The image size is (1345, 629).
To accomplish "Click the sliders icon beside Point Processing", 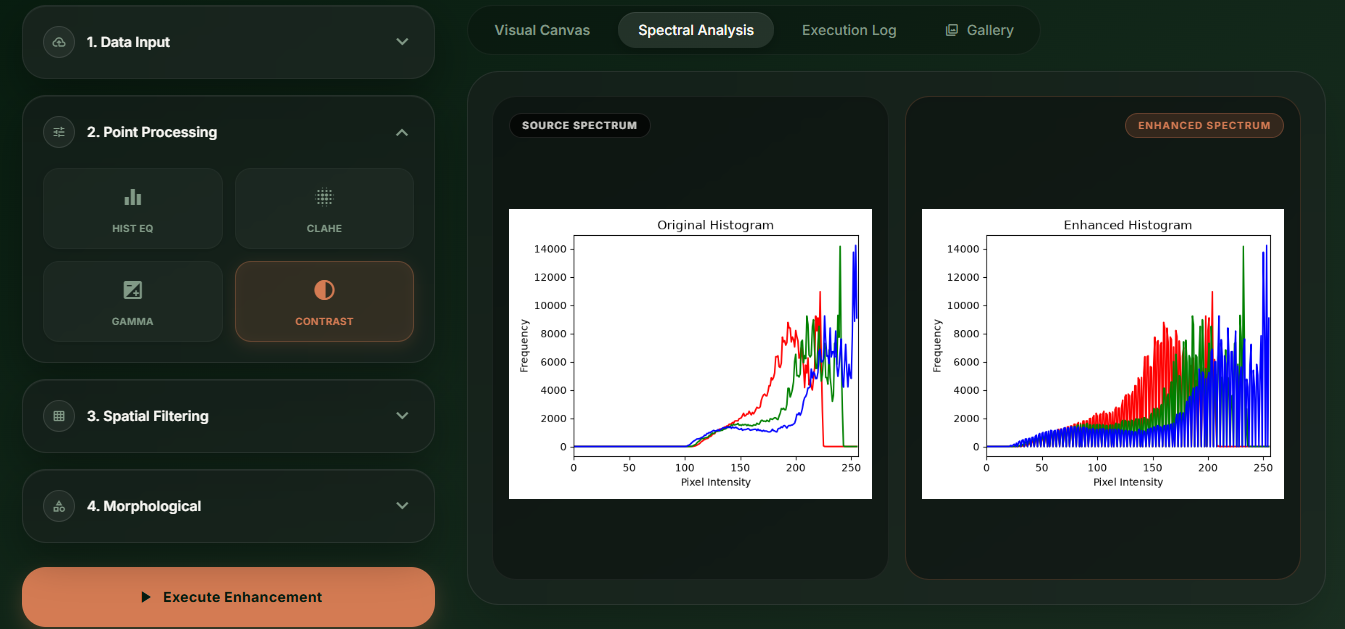I will coord(59,132).
